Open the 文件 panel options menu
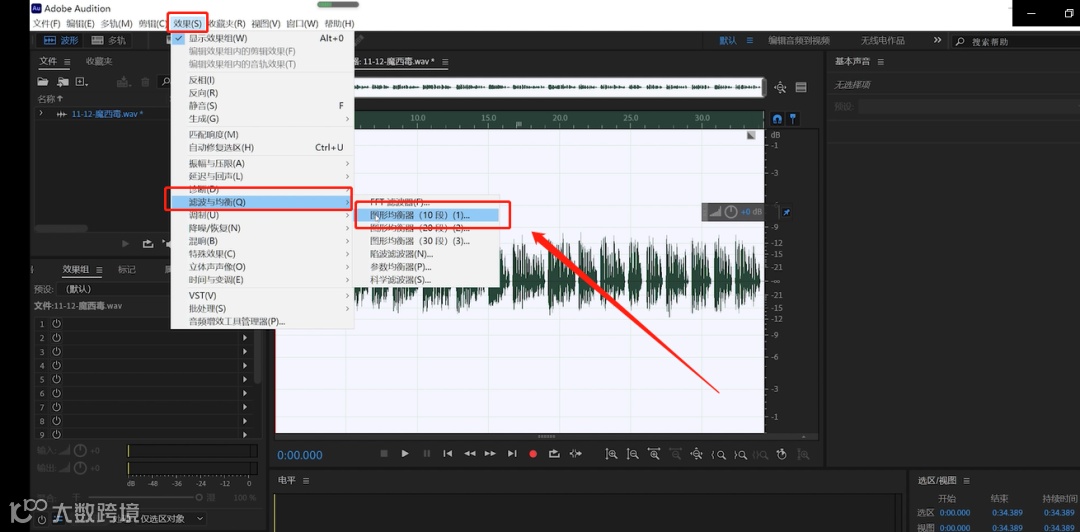Image resolution: width=1080 pixels, height=532 pixels. pyautogui.click(x=67, y=61)
